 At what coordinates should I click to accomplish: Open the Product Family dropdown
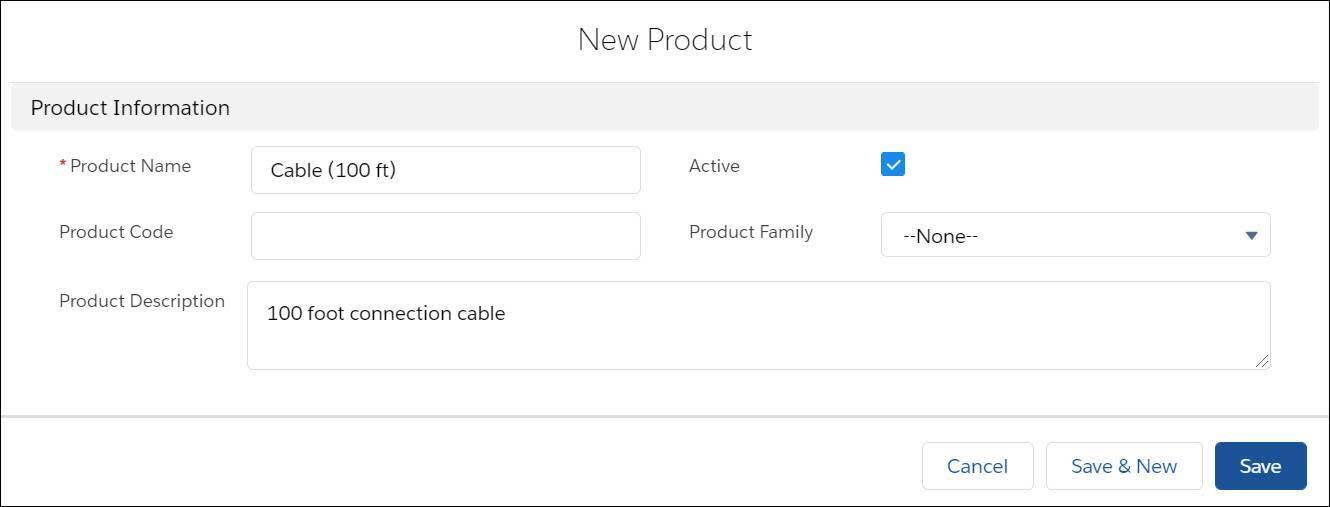pyautogui.click(x=1075, y=235)
